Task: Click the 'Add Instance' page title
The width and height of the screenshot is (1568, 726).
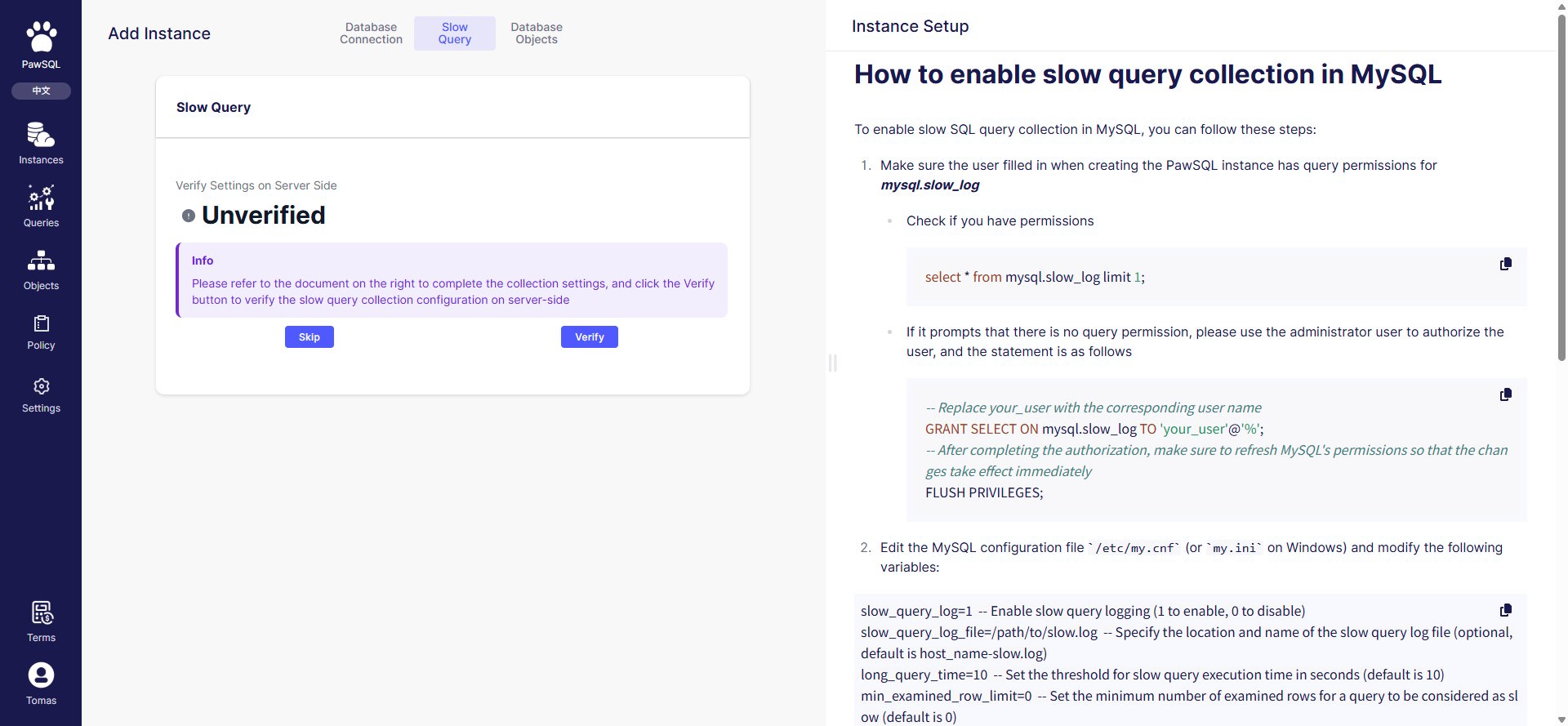Action: 159,33
